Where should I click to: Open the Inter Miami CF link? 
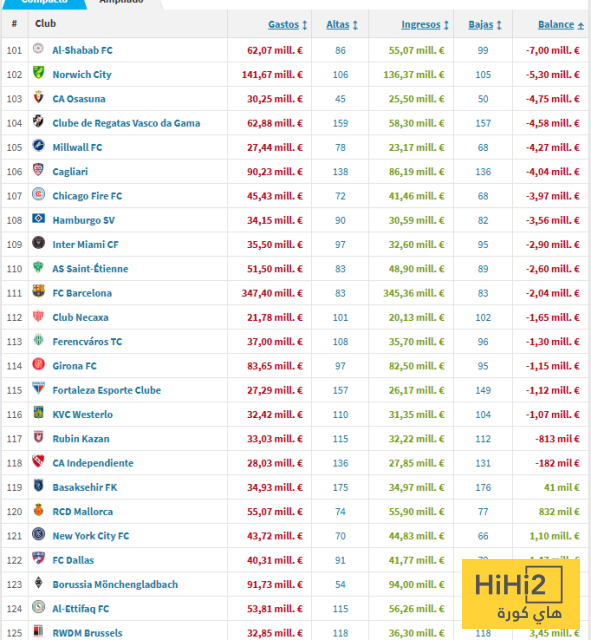coord(85,245)
